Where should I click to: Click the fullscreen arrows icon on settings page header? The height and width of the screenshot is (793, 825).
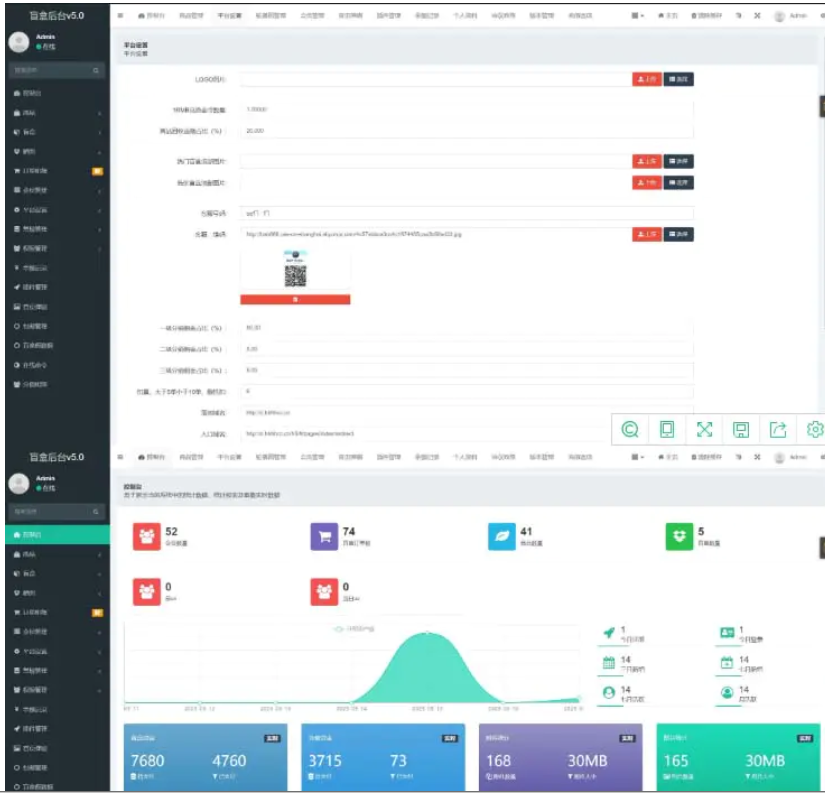(757, 16)
